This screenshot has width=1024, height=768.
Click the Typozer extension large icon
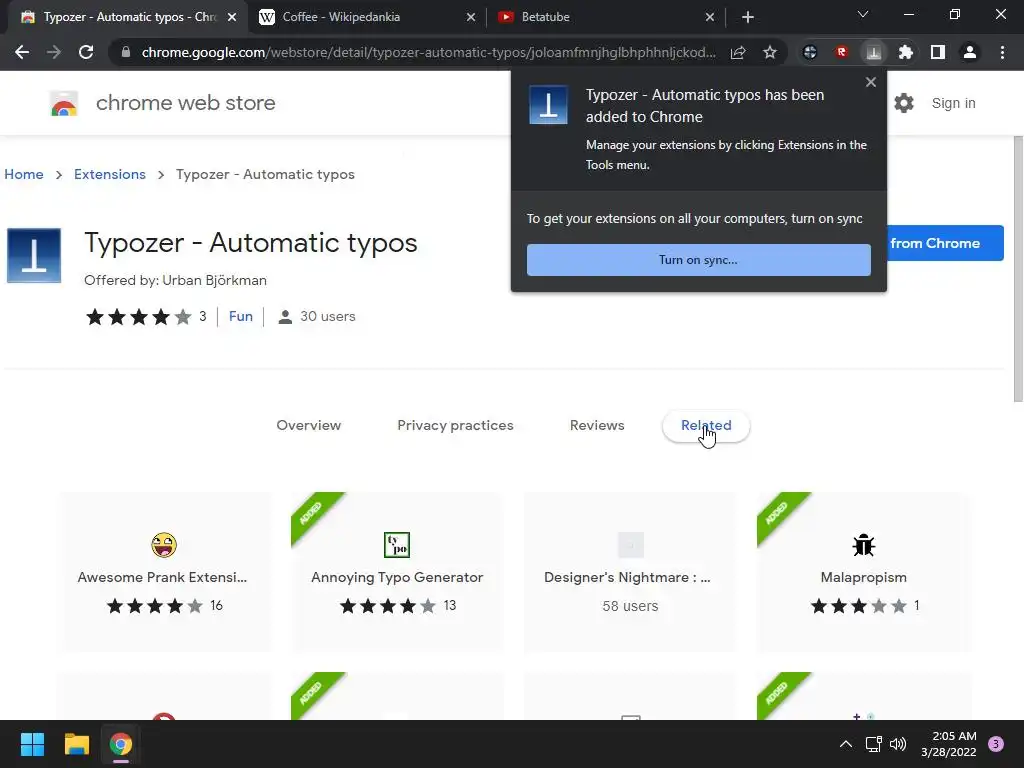(34, 255)
